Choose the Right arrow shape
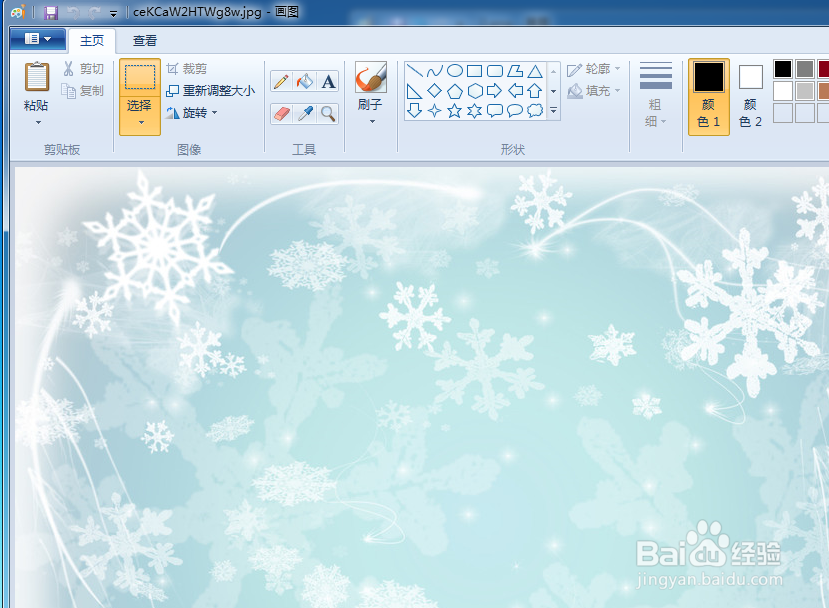This screenshot has width=829, height=608. [495, 91]
